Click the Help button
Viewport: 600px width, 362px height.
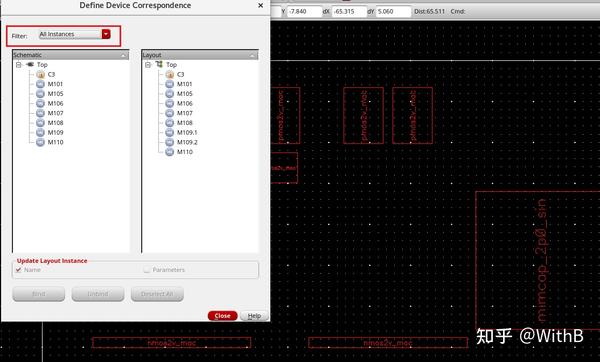254,316
